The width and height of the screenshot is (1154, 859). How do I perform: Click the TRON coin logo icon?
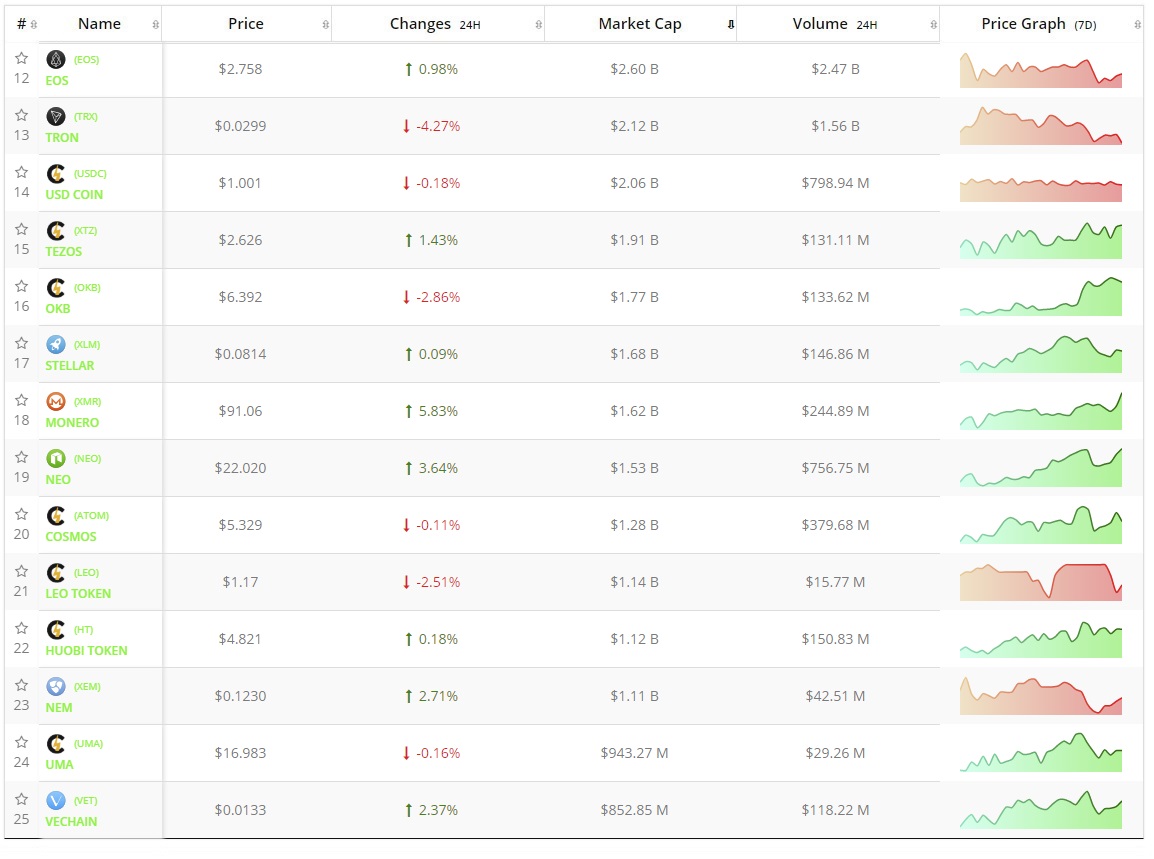pos(56,116)
